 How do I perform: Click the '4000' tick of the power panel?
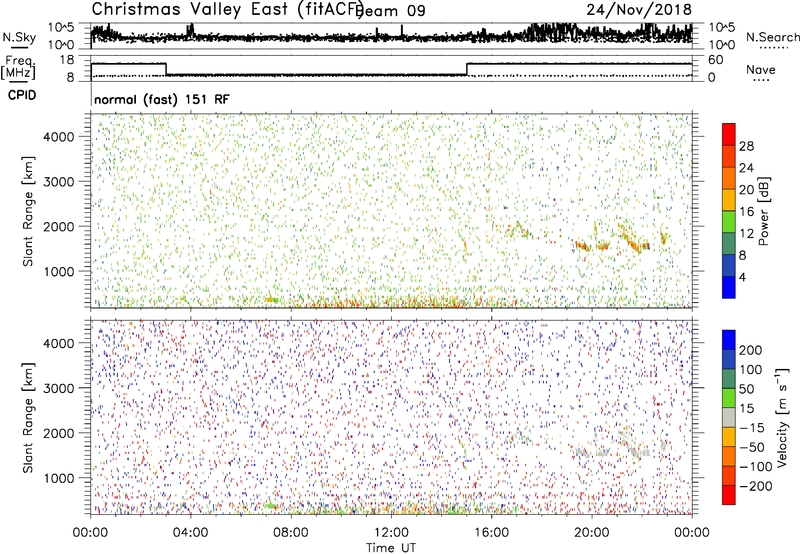coord(58,137)
